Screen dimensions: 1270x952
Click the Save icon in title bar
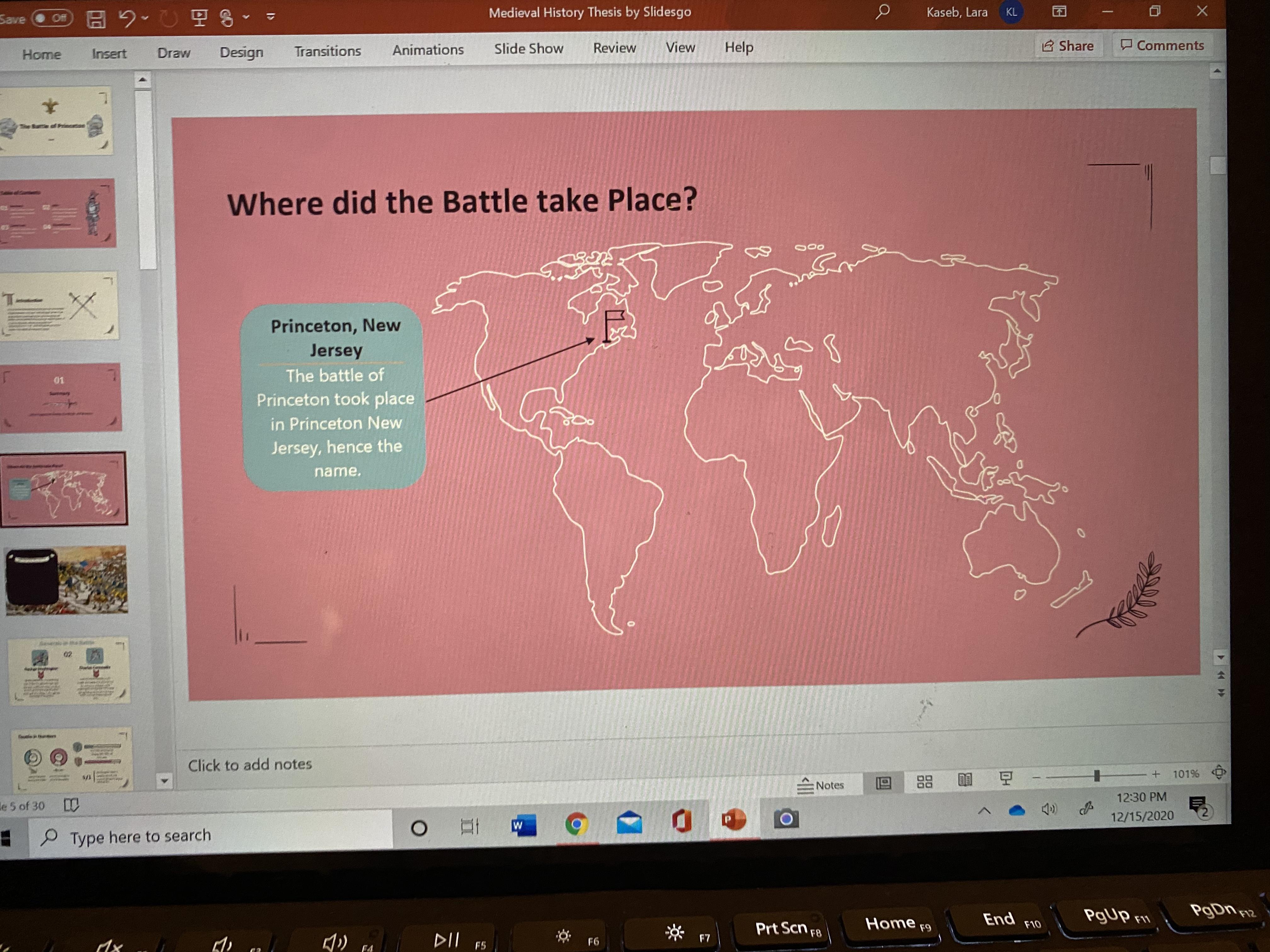(96, 18)
